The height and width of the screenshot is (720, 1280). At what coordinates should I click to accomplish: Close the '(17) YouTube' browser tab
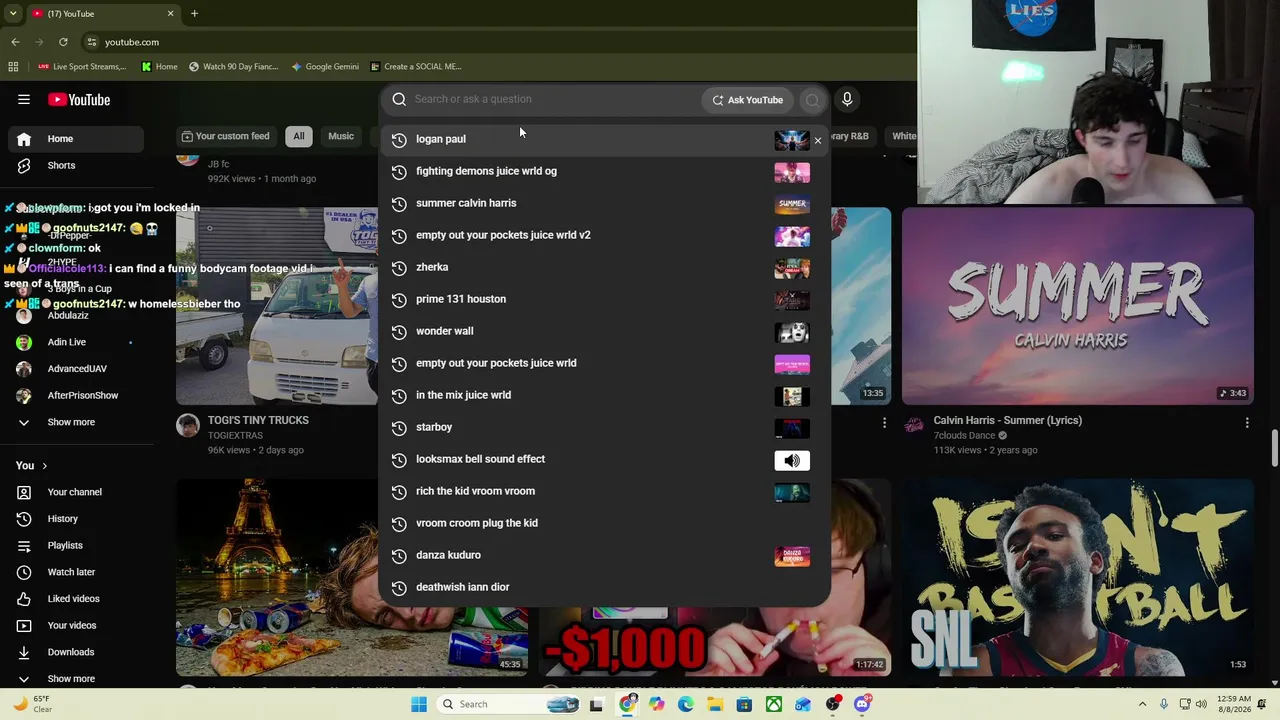coord(170,14)
